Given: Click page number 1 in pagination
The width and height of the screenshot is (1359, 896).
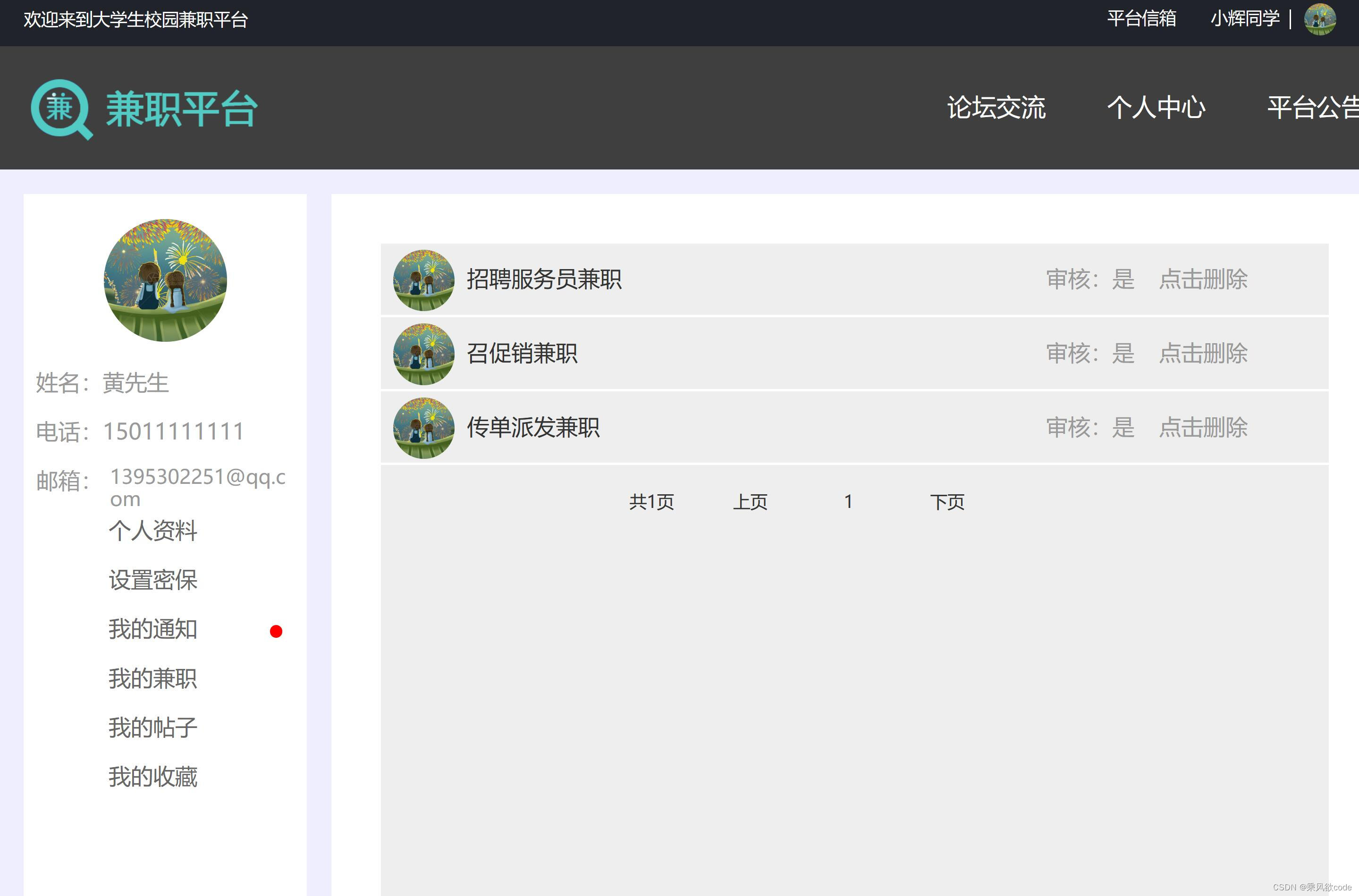Looking at the screenshot, I should click(x=849, y=502).
